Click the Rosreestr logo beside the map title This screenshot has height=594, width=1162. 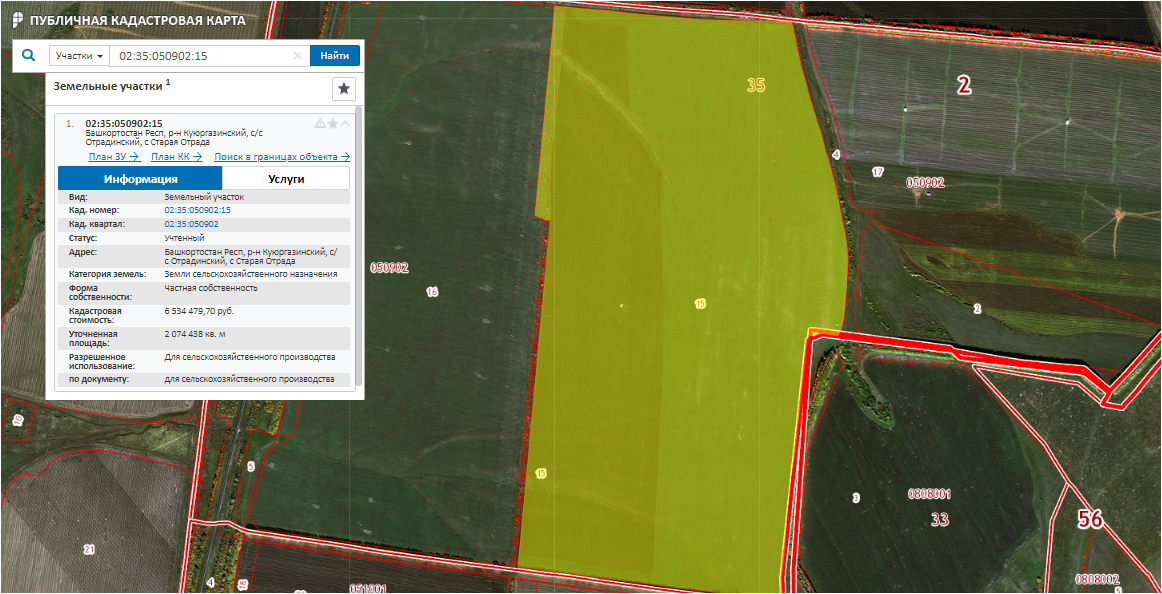[x=18, y=20]
